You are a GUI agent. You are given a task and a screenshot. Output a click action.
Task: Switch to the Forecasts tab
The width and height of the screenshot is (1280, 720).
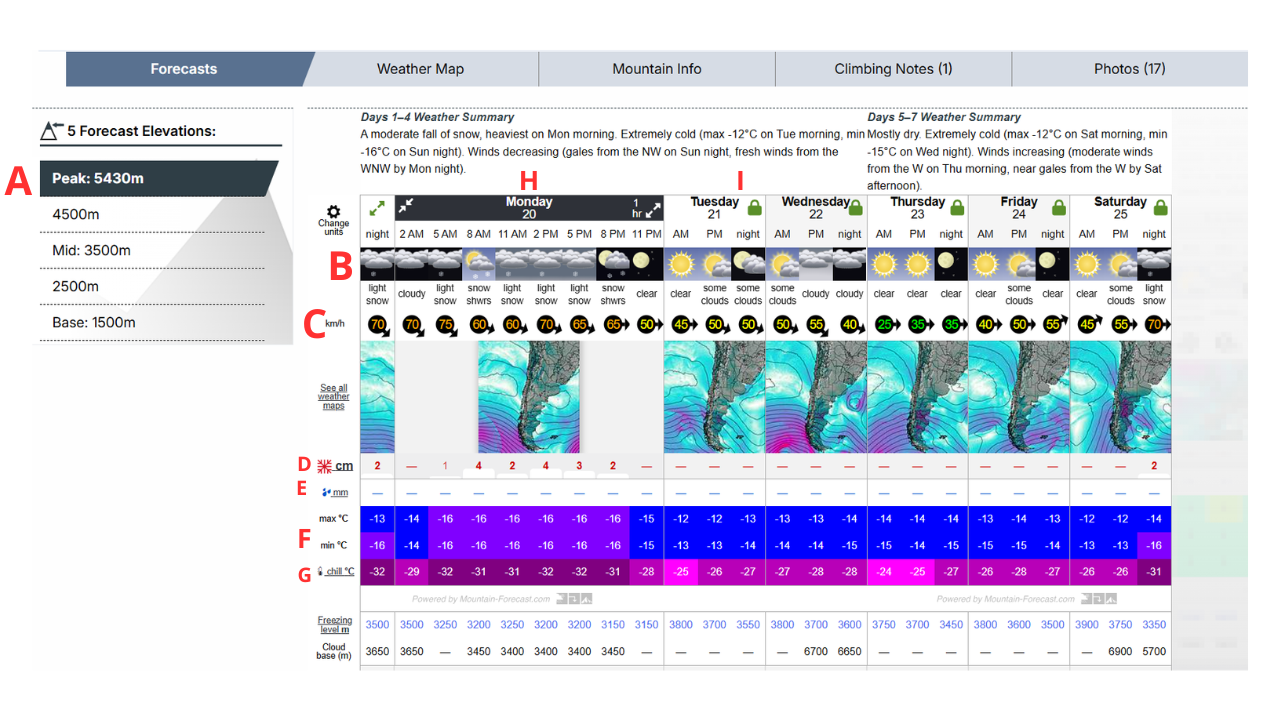(184, 69)
